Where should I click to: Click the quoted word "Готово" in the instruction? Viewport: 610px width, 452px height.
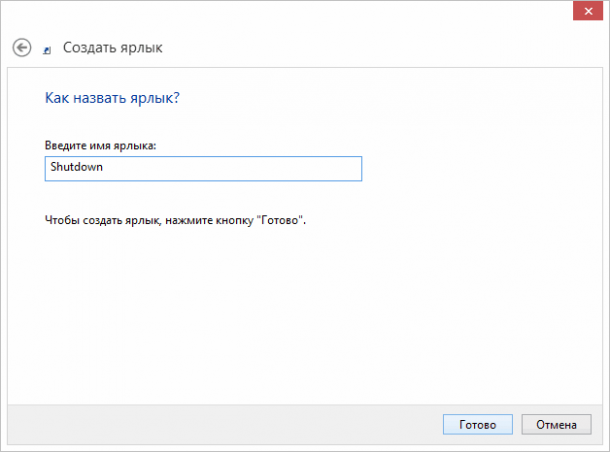click(x=283, y=218)
